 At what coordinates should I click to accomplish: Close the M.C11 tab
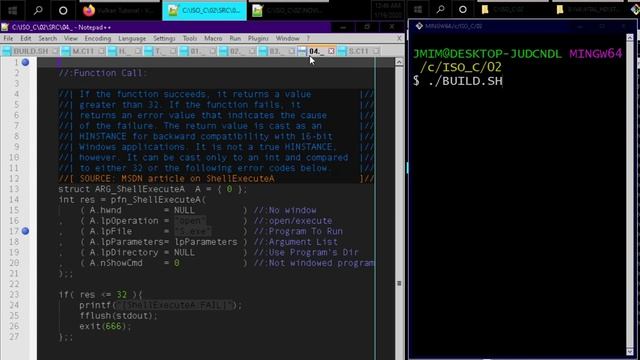(x=101, y=51)
